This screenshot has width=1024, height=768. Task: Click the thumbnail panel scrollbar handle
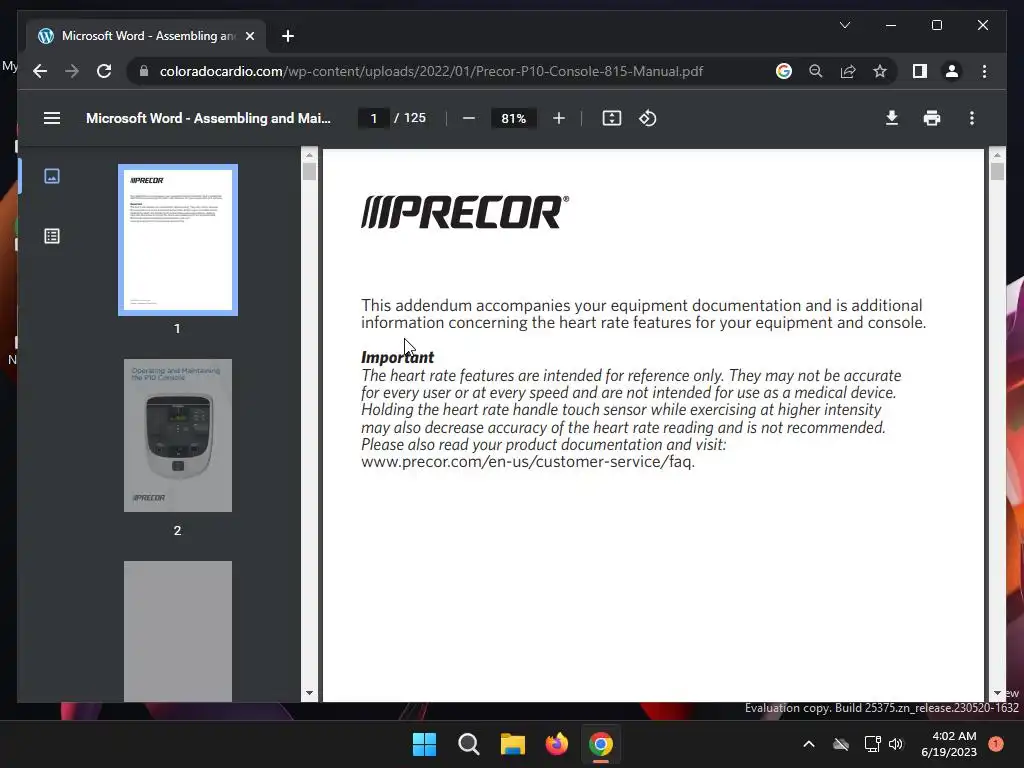click(x=310, y=172)
